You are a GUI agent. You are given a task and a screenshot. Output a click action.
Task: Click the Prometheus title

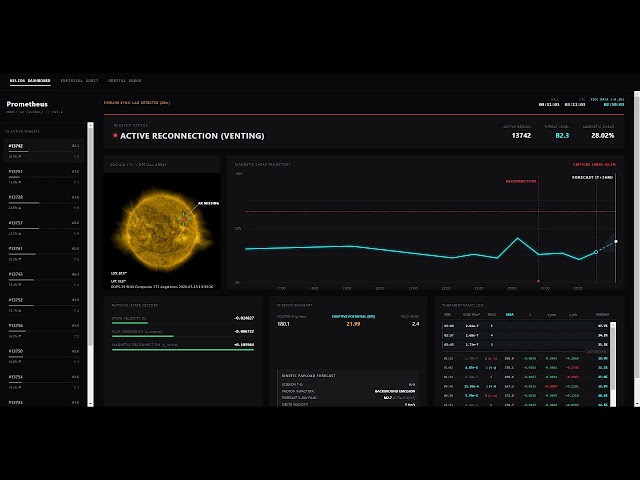27,104
